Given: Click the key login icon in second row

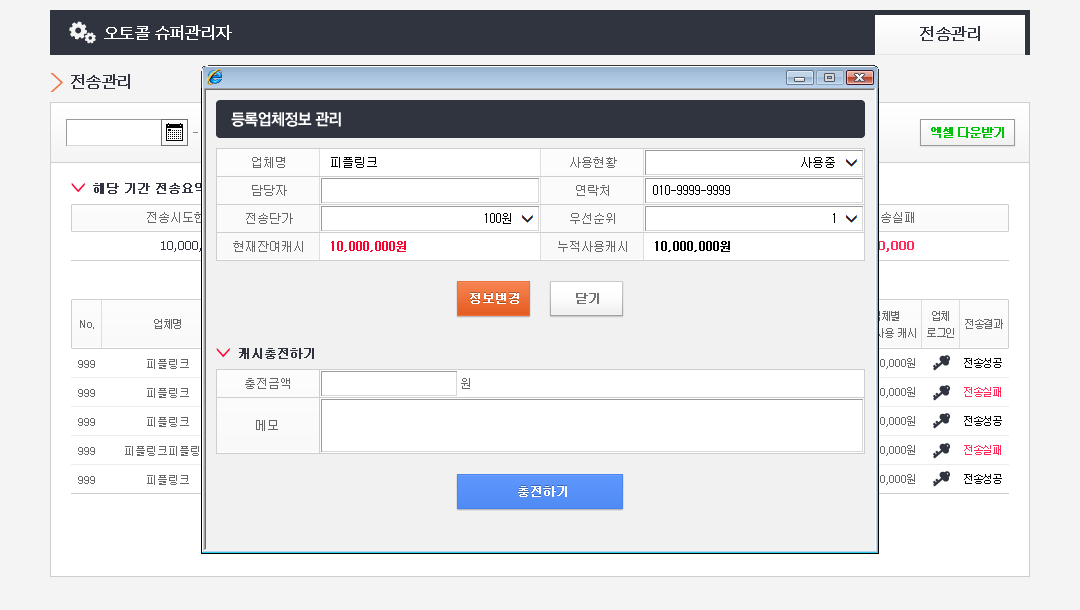Looking at the screenshot, I should pos(940,392).
